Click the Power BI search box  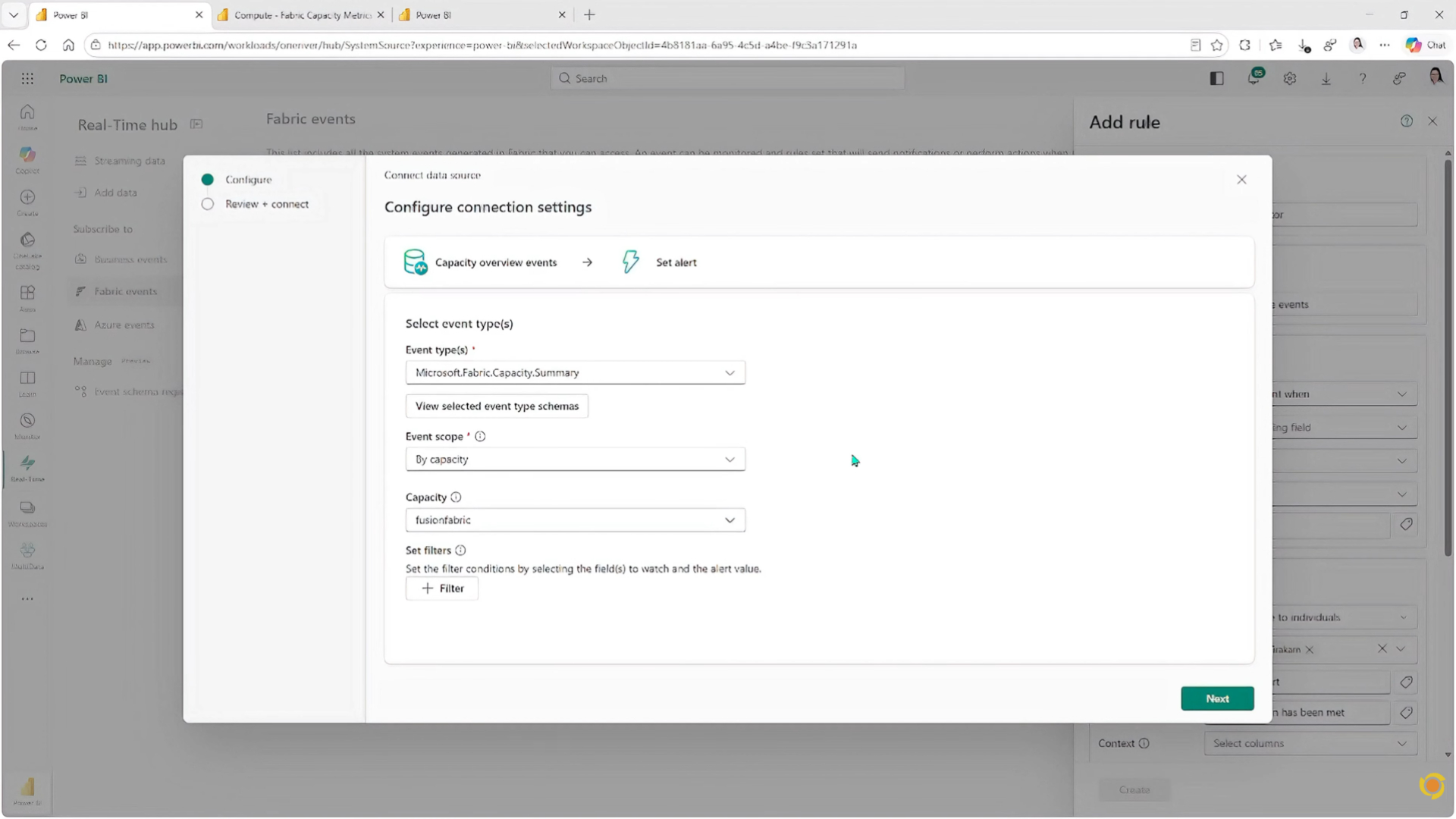(x=727, y=78)
